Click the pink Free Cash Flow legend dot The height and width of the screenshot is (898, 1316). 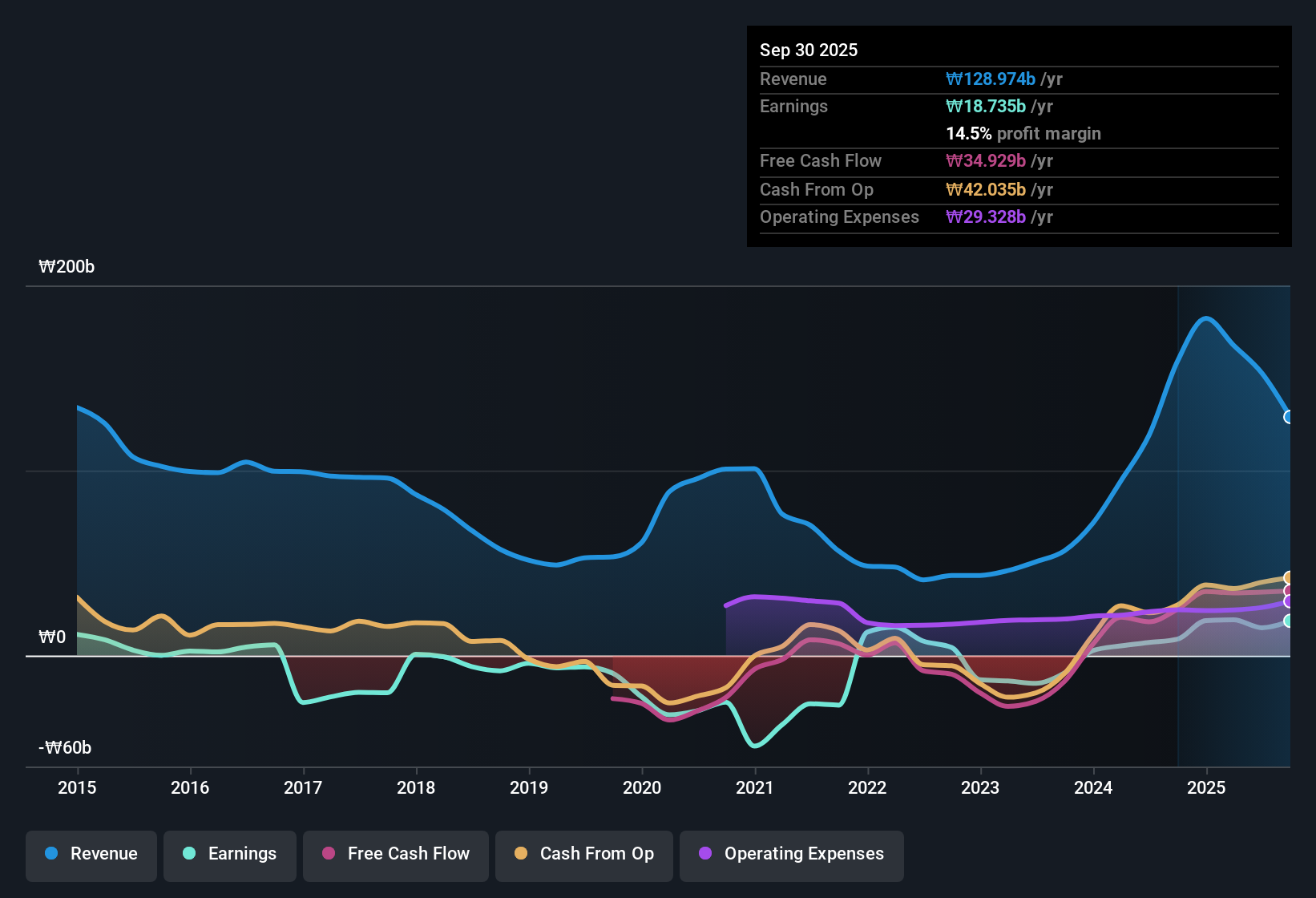[x=329, y=854]
